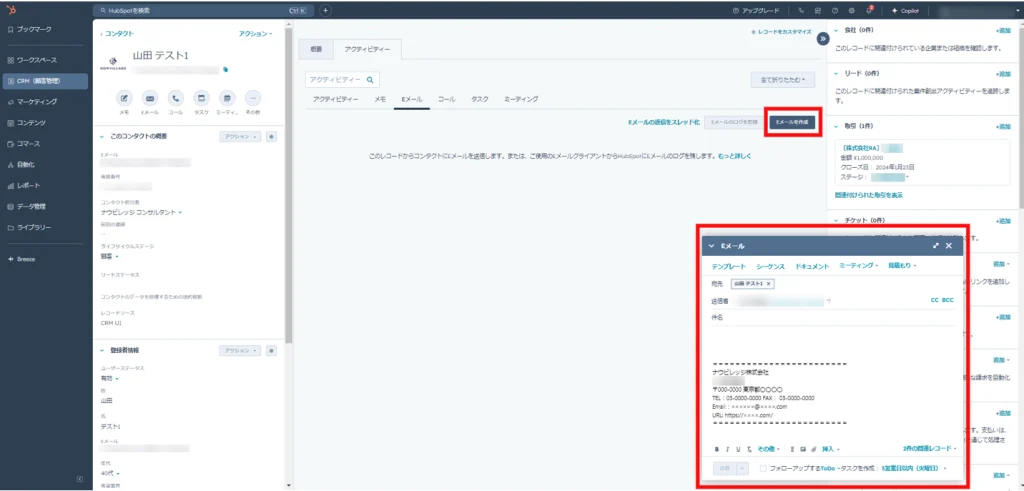Click テンプレート in email composer

[729, 266]
